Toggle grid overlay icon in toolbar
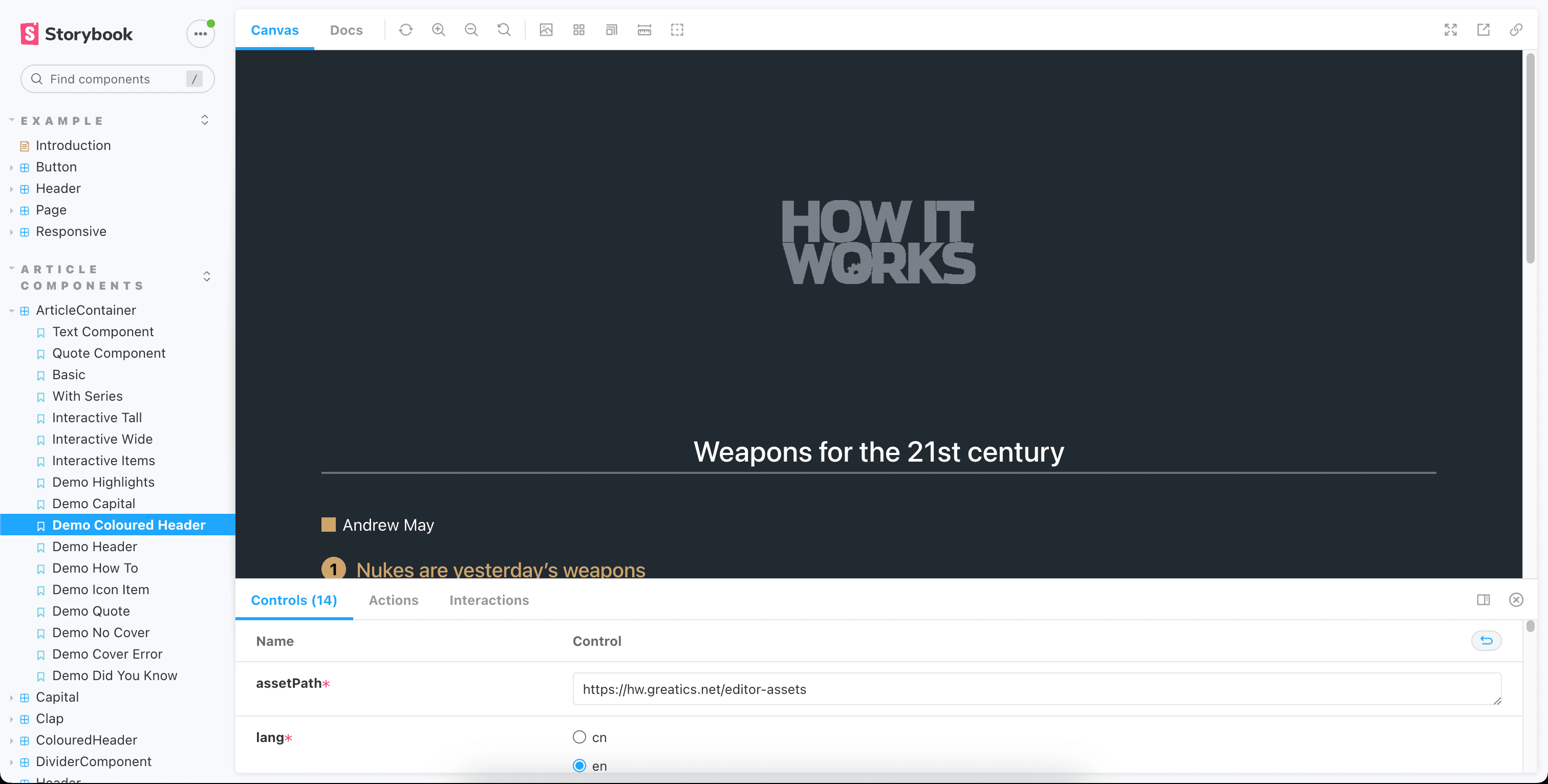 578,30
